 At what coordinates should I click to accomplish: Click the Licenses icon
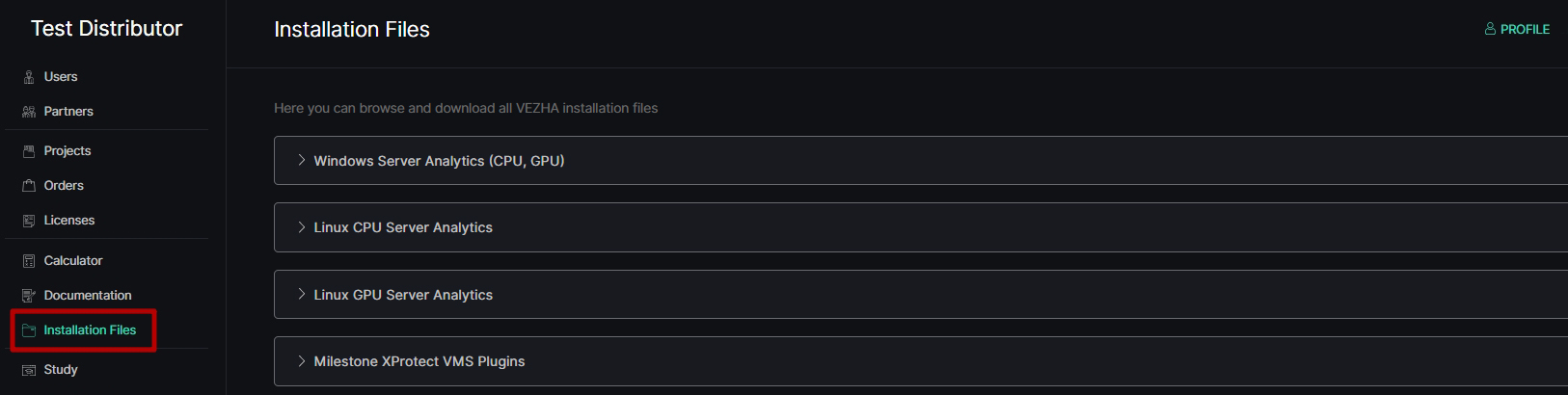29,221
